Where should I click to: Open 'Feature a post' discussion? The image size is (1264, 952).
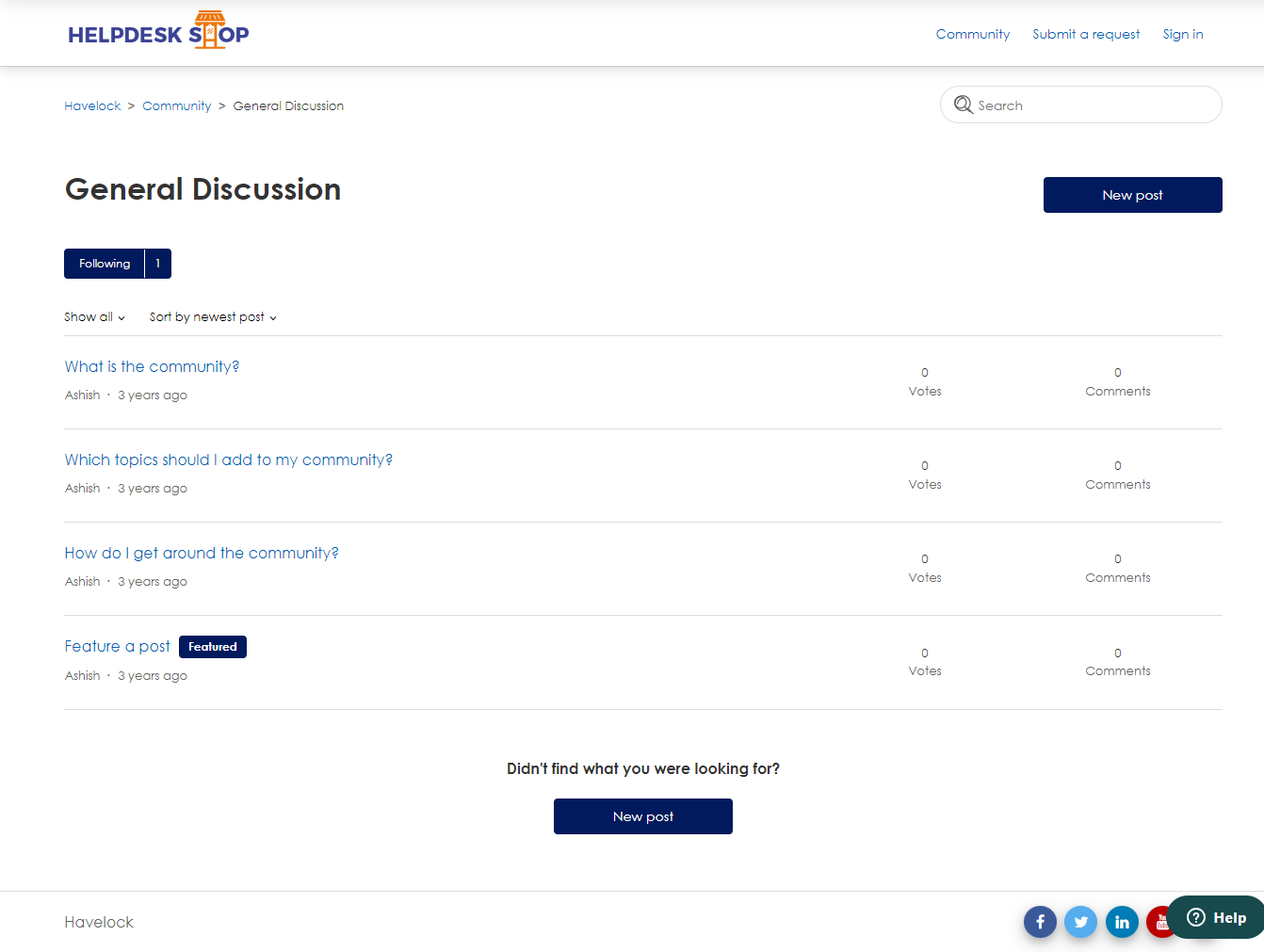(117, 646)
